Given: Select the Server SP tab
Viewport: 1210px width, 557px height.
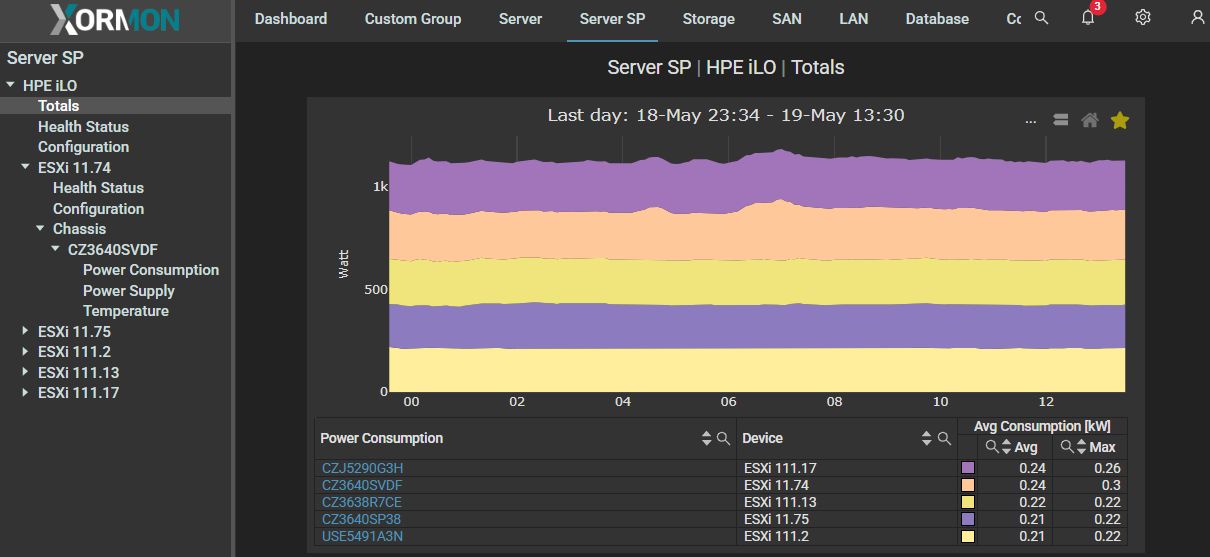Looking at the screenshot, I should pos(612,19).
